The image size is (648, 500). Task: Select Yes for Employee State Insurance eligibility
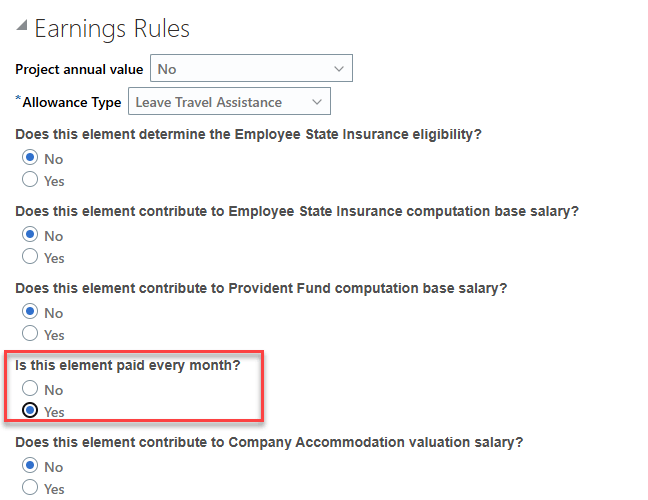coord(30,180)
